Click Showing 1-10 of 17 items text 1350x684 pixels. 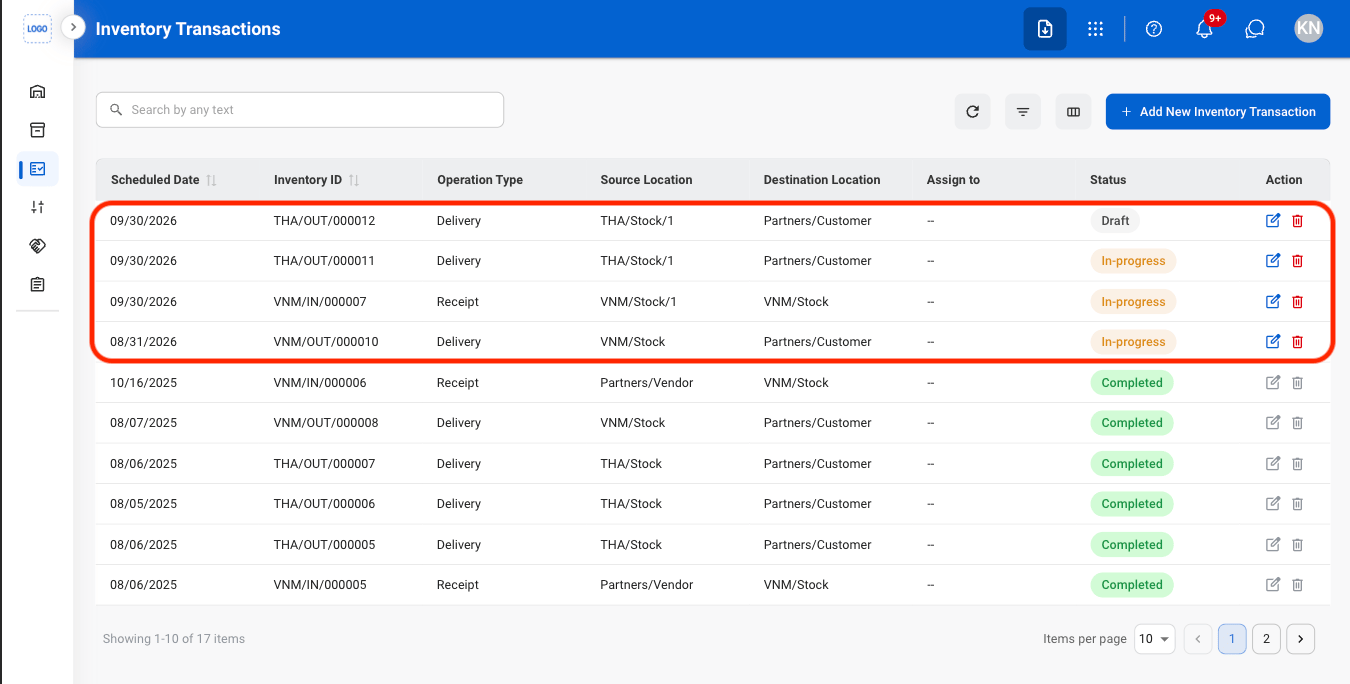tap(174, 638)
